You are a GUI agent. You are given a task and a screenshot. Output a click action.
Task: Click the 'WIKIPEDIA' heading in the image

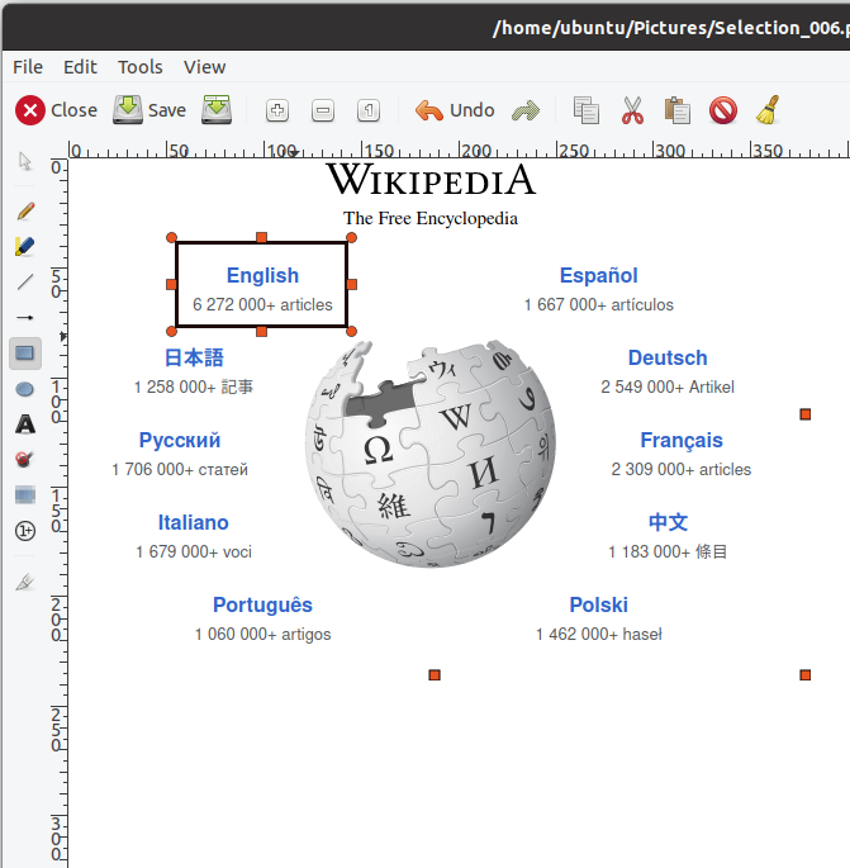[x=431, y=179]
